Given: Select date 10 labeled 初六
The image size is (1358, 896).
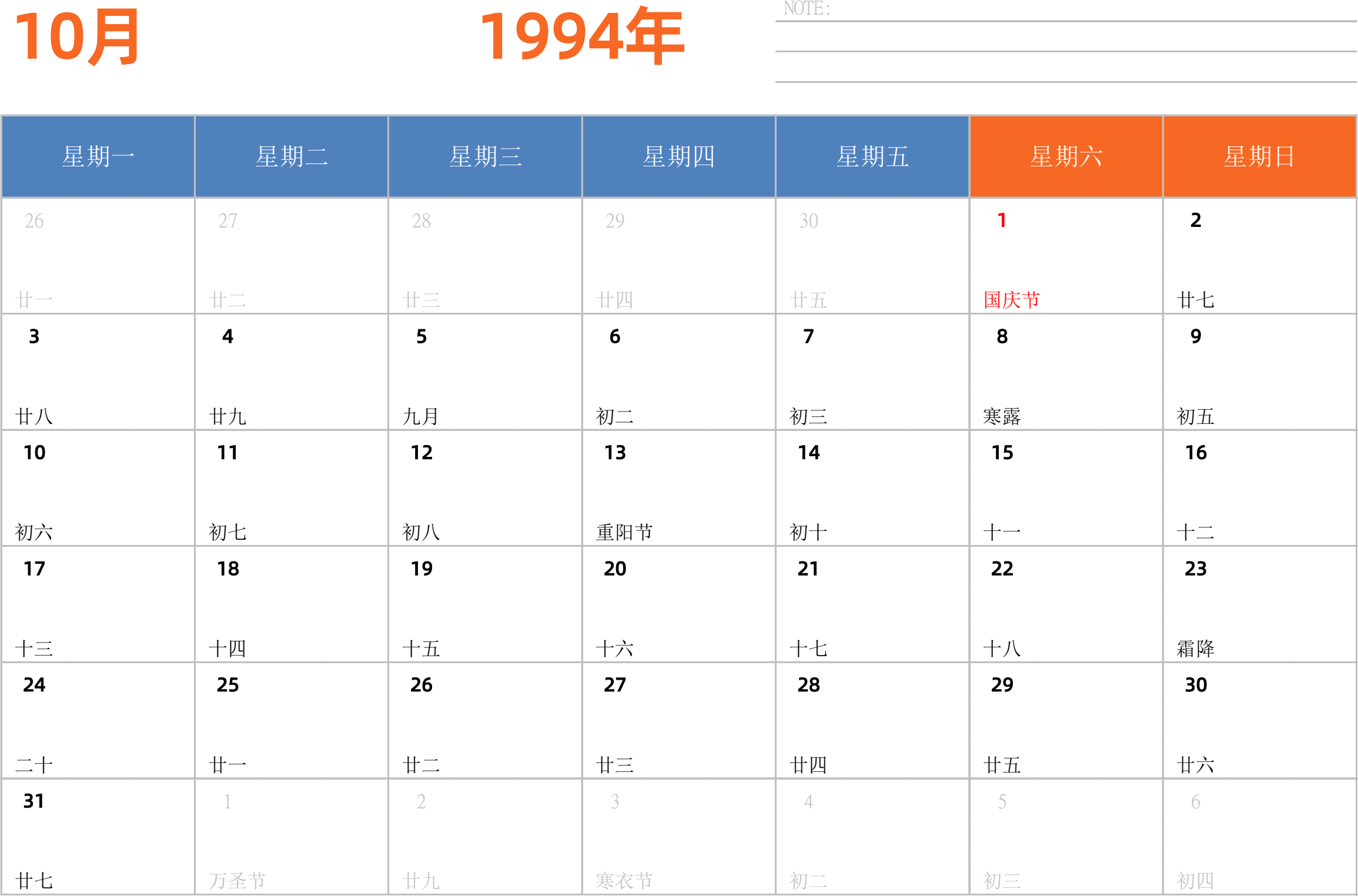Looking at the screenshot, I should pos(34,453).
